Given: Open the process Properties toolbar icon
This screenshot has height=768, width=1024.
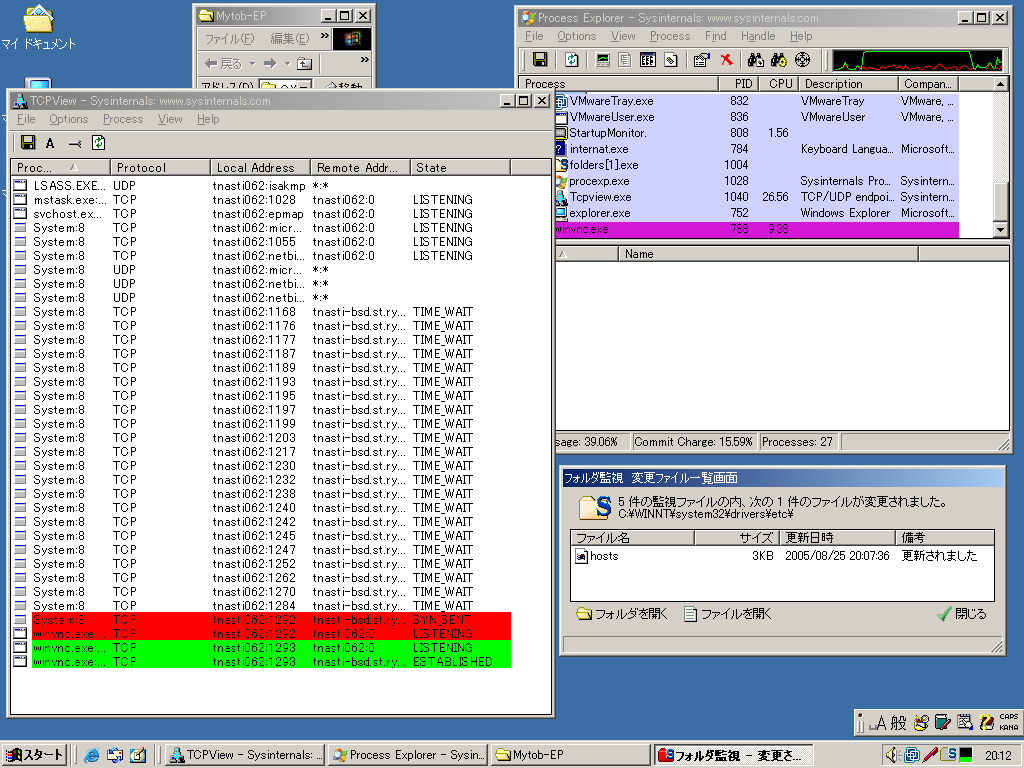Looking at the screenshot, I should coord(701,60).
